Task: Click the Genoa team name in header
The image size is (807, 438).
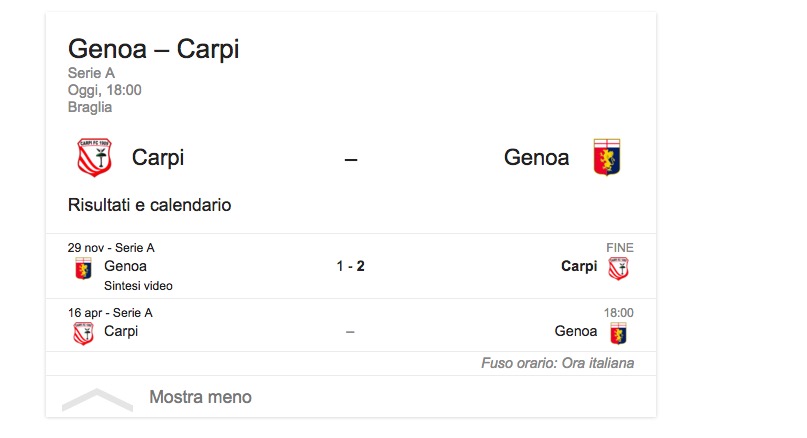Action: [x=536, y=157]
